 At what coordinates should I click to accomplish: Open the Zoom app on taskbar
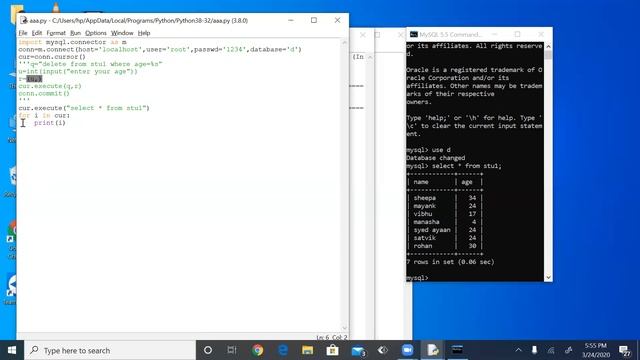click(407, 350)
